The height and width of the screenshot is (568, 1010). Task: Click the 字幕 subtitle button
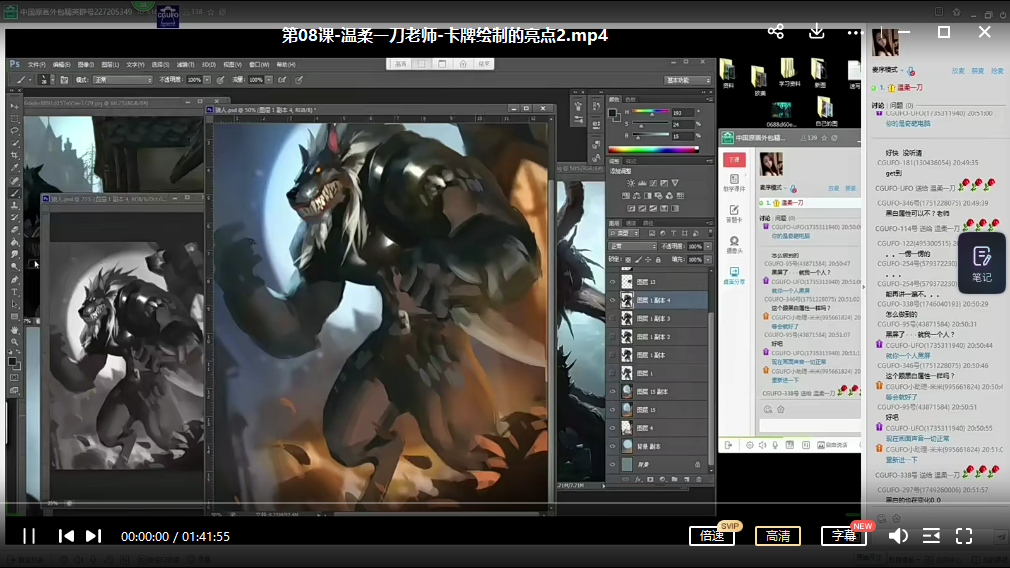coord(844,536)
